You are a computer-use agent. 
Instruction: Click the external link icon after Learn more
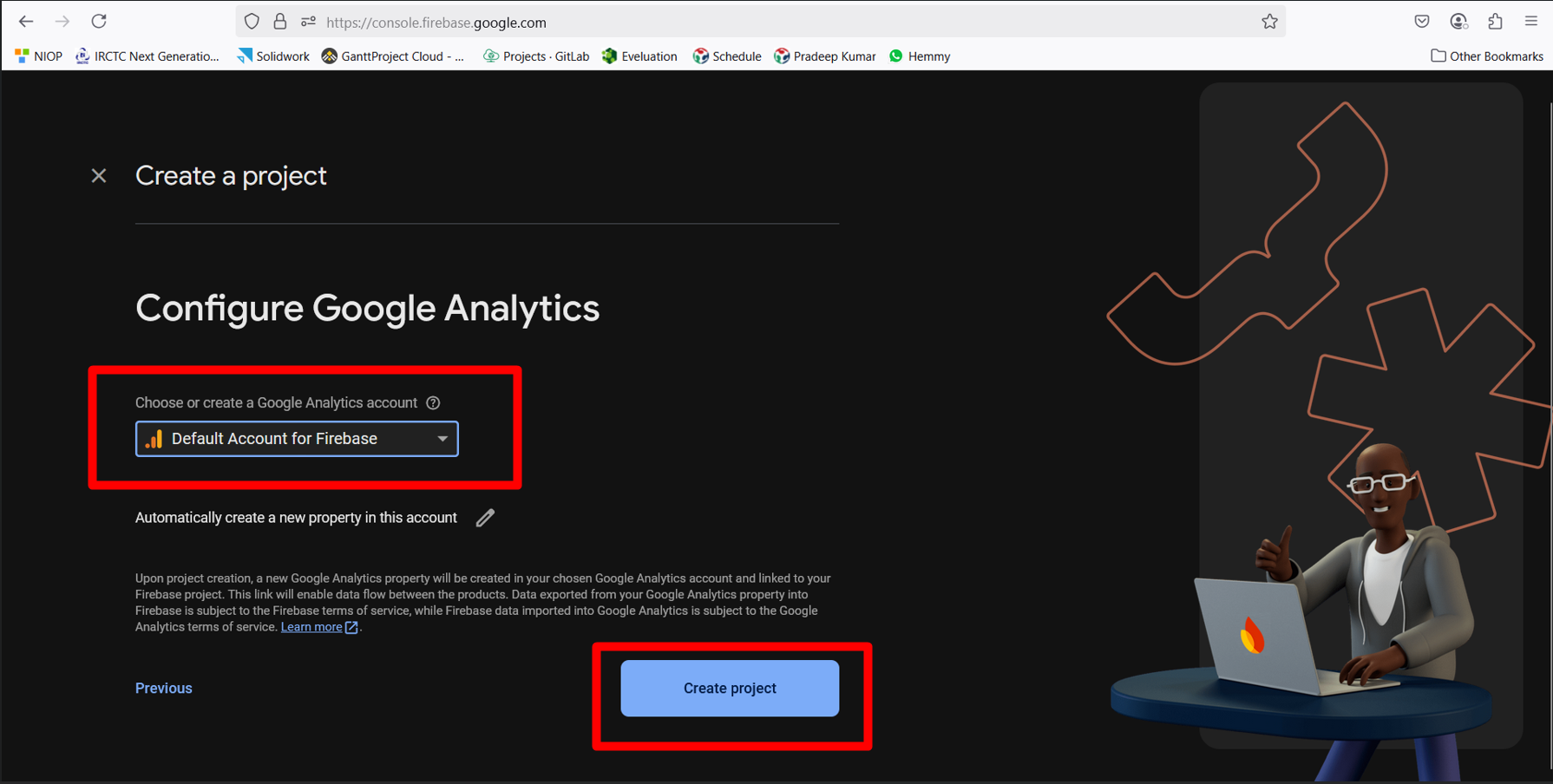click(x=351, y=627)
